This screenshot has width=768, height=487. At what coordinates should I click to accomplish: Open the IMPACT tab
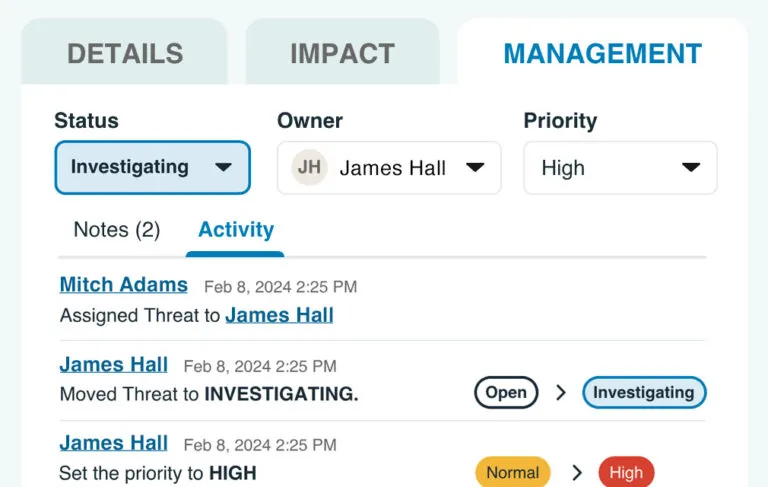coord(342,52)
